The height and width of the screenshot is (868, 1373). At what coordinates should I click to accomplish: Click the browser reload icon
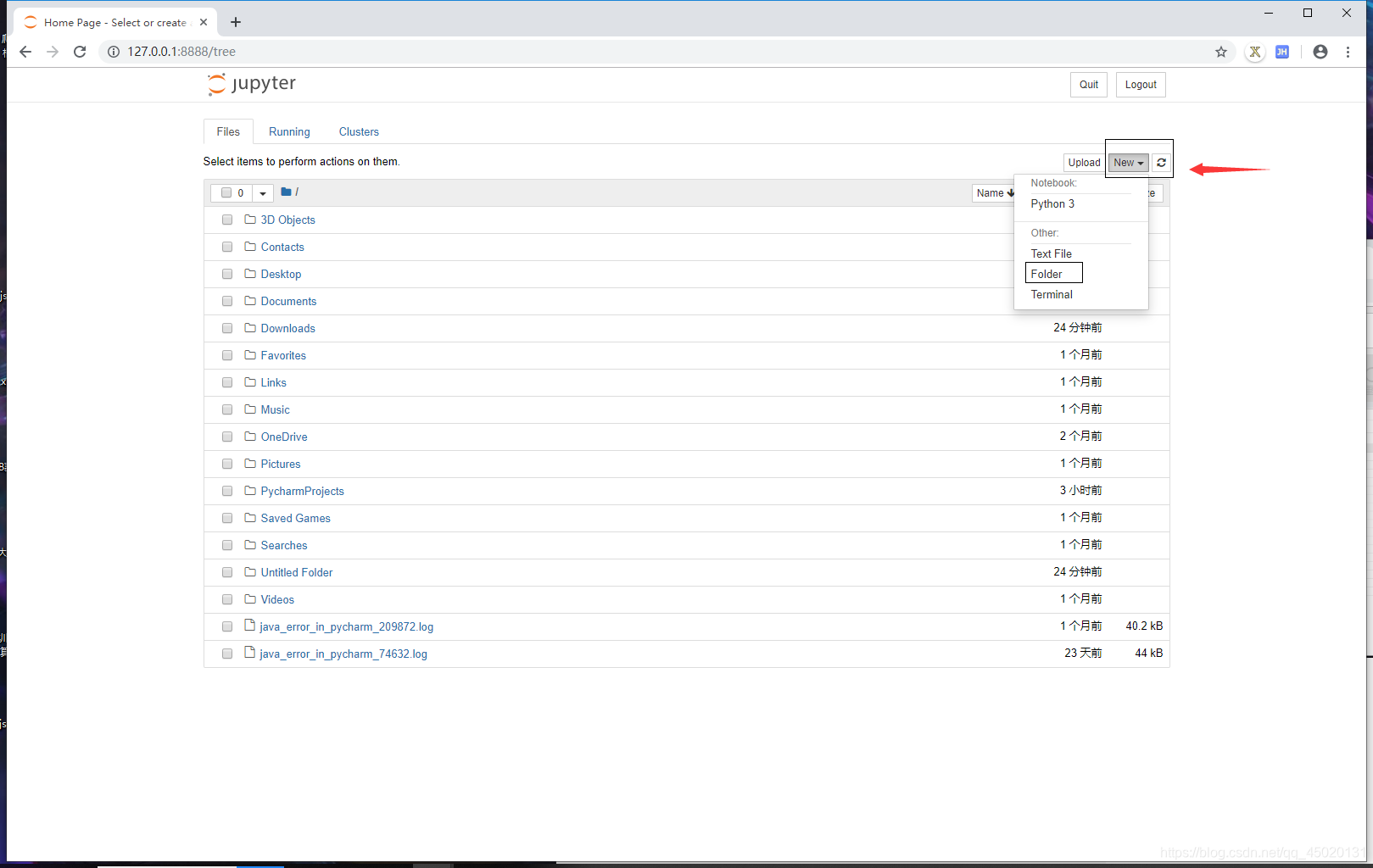(80, 52)
